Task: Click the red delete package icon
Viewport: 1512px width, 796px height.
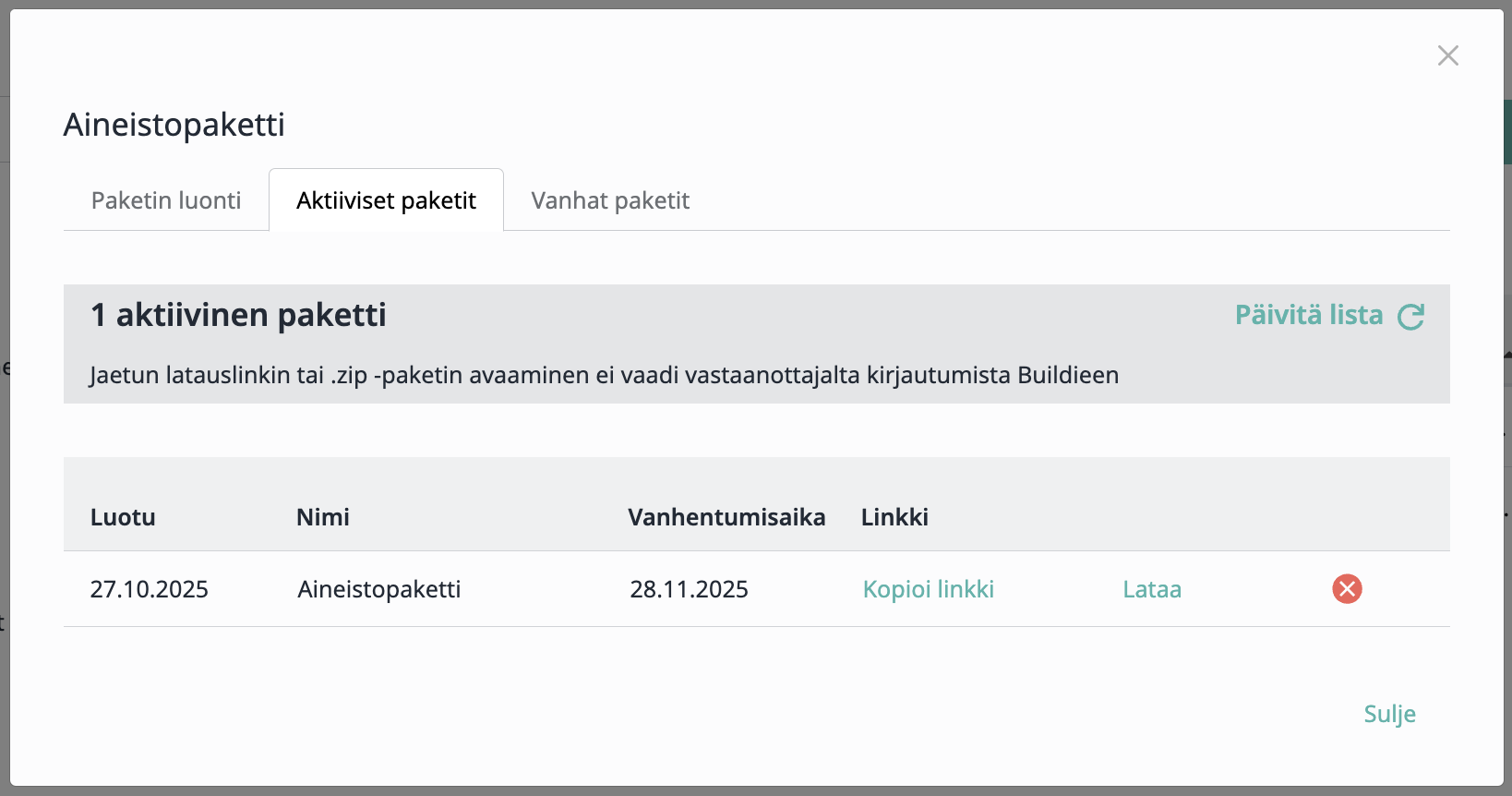Action: (1347, 588)
